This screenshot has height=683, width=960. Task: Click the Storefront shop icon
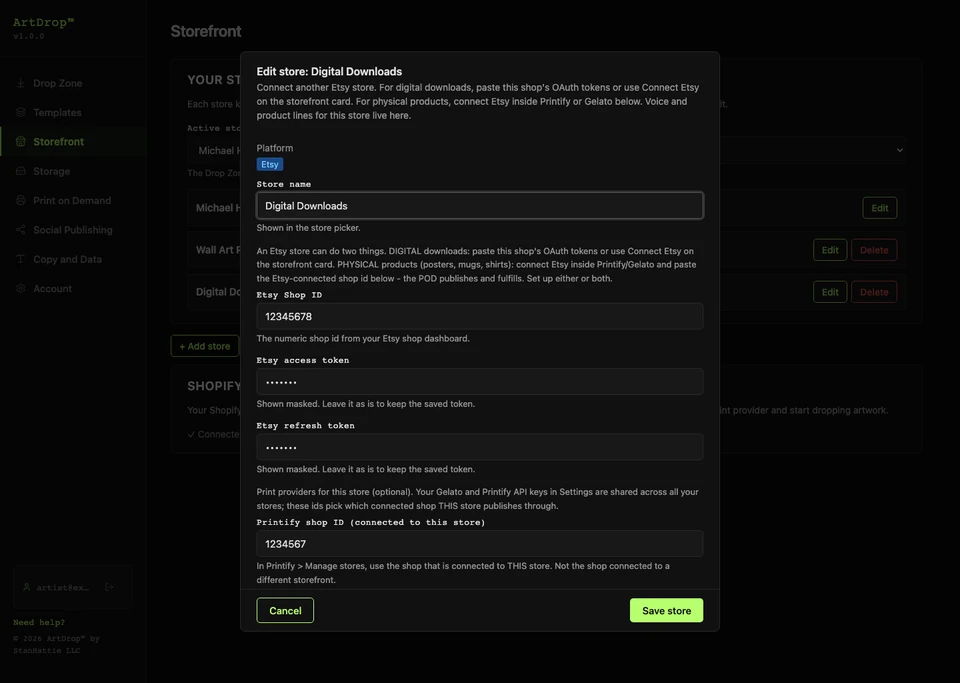tap(21, 142)
